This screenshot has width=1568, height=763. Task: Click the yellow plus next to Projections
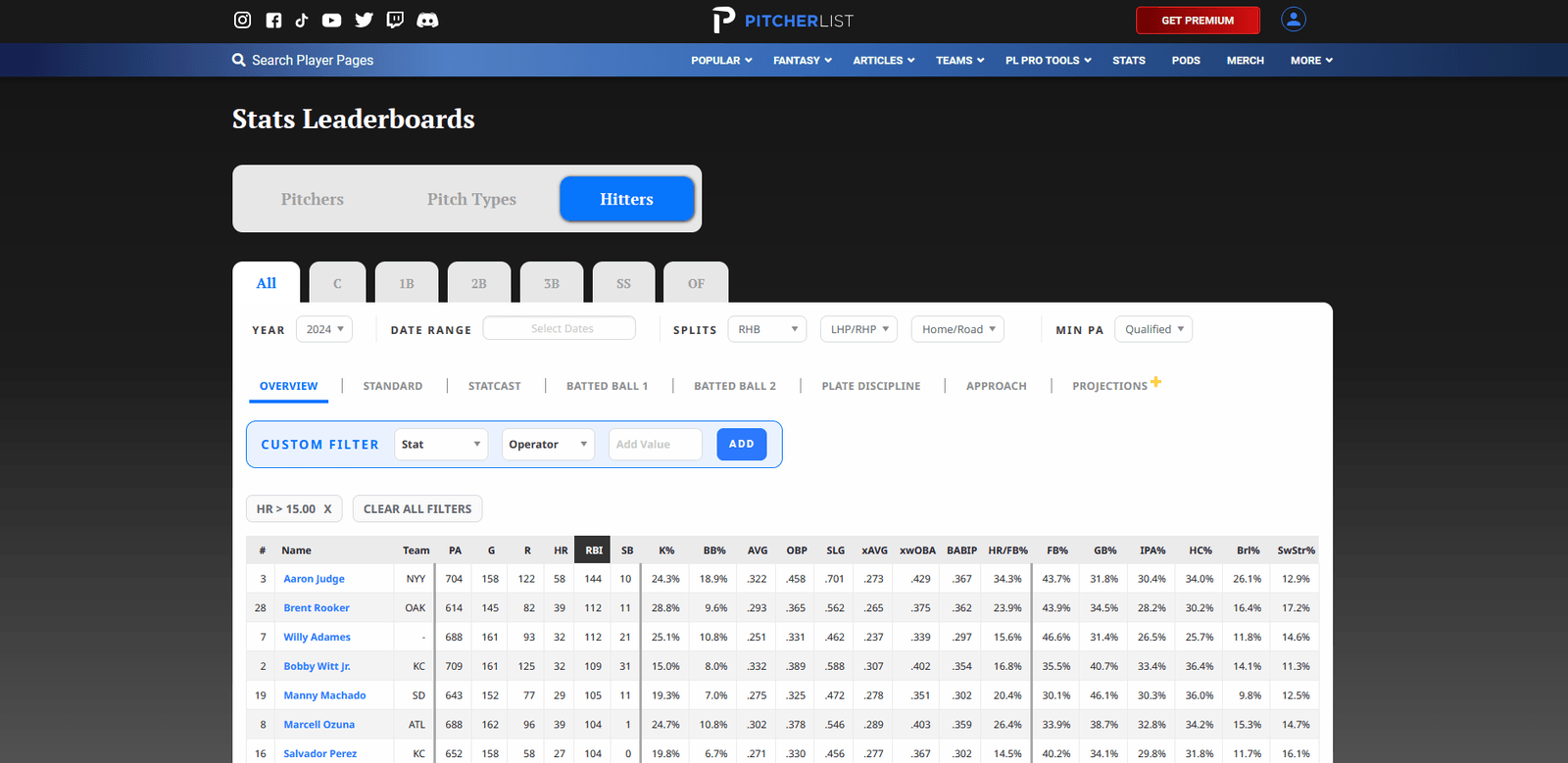[1156, 382]
